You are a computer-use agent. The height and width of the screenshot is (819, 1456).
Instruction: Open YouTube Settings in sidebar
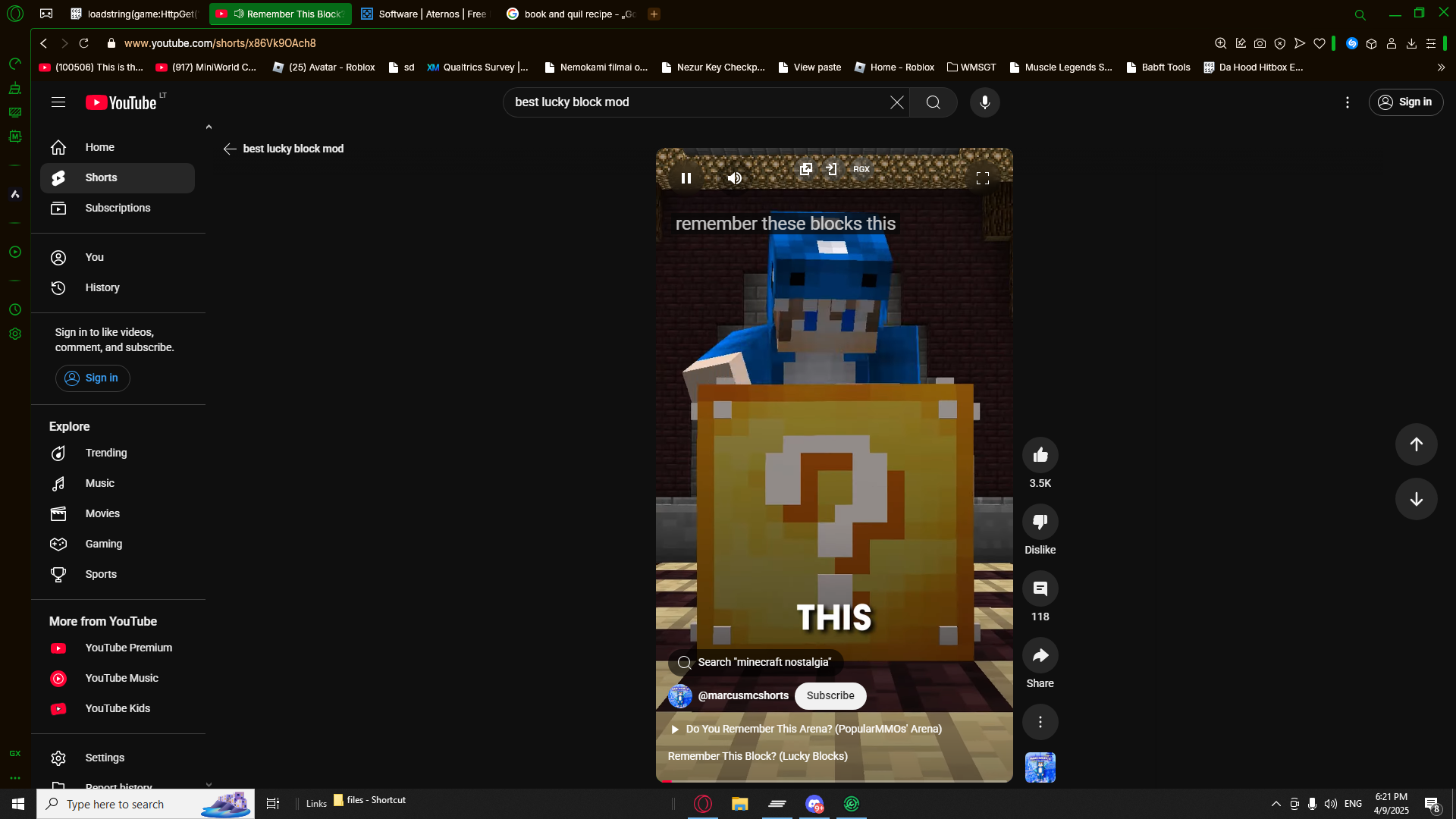point(118,758)
